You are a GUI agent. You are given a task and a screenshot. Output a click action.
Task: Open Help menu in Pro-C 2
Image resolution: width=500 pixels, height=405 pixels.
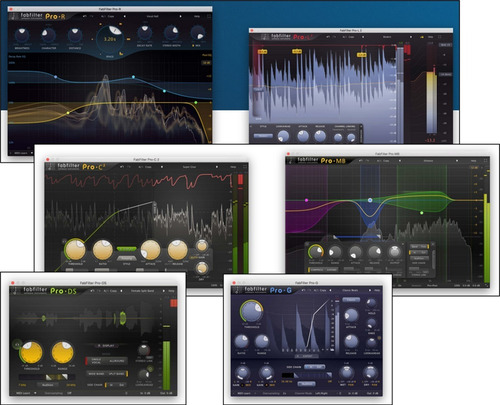[233, 167]
